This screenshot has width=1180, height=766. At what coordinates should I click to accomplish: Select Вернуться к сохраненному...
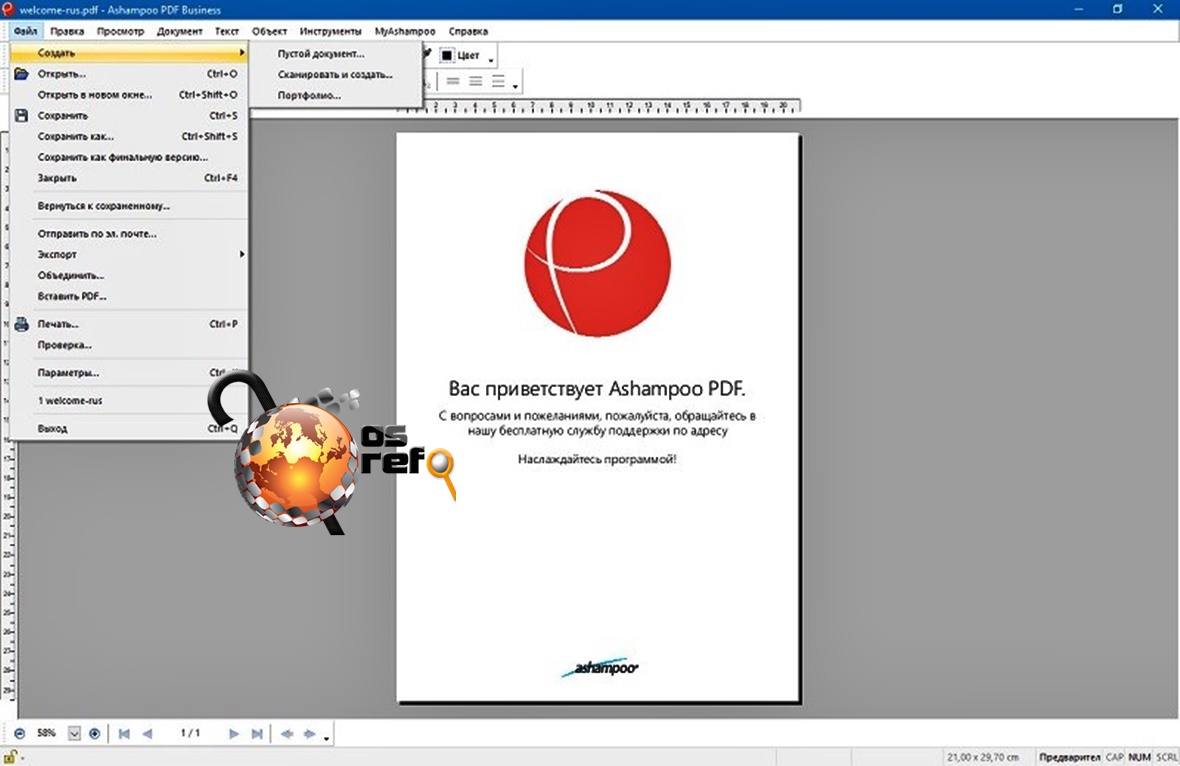click(x=129, y=205)
